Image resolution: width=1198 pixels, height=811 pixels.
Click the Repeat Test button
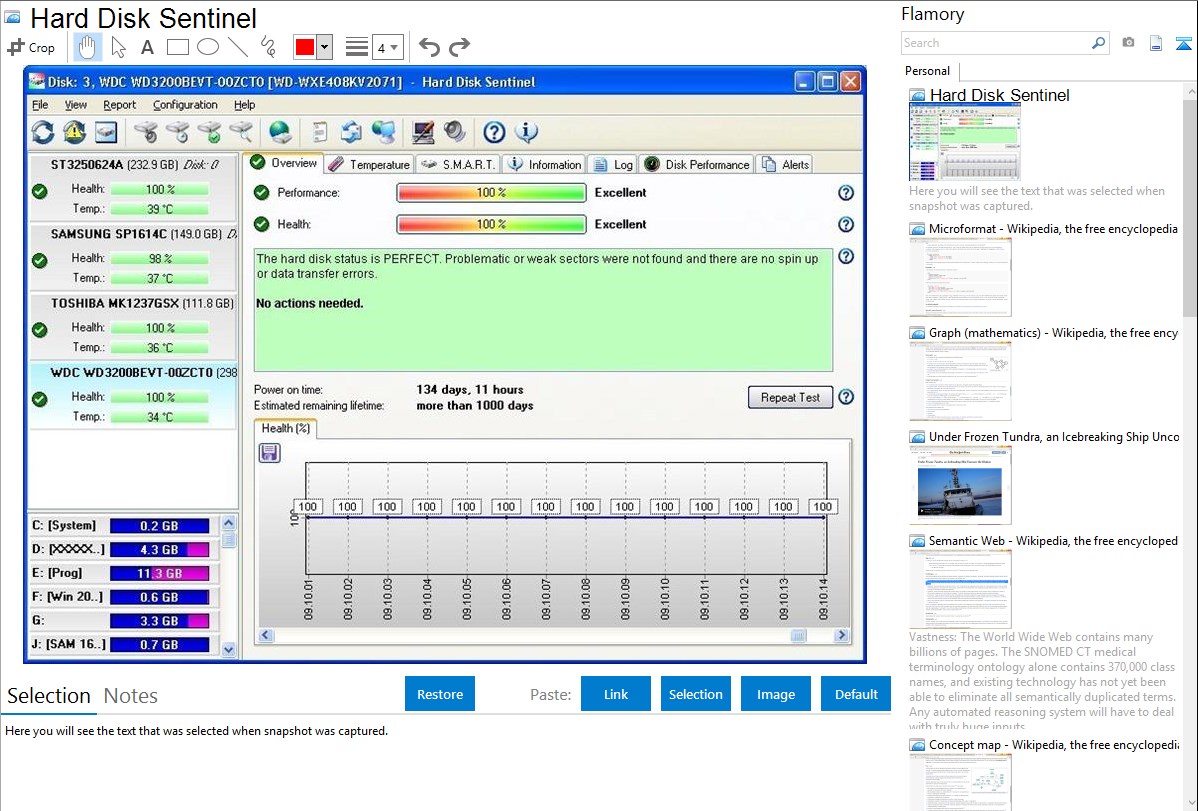pyautogui.click(x=790, y=397)
